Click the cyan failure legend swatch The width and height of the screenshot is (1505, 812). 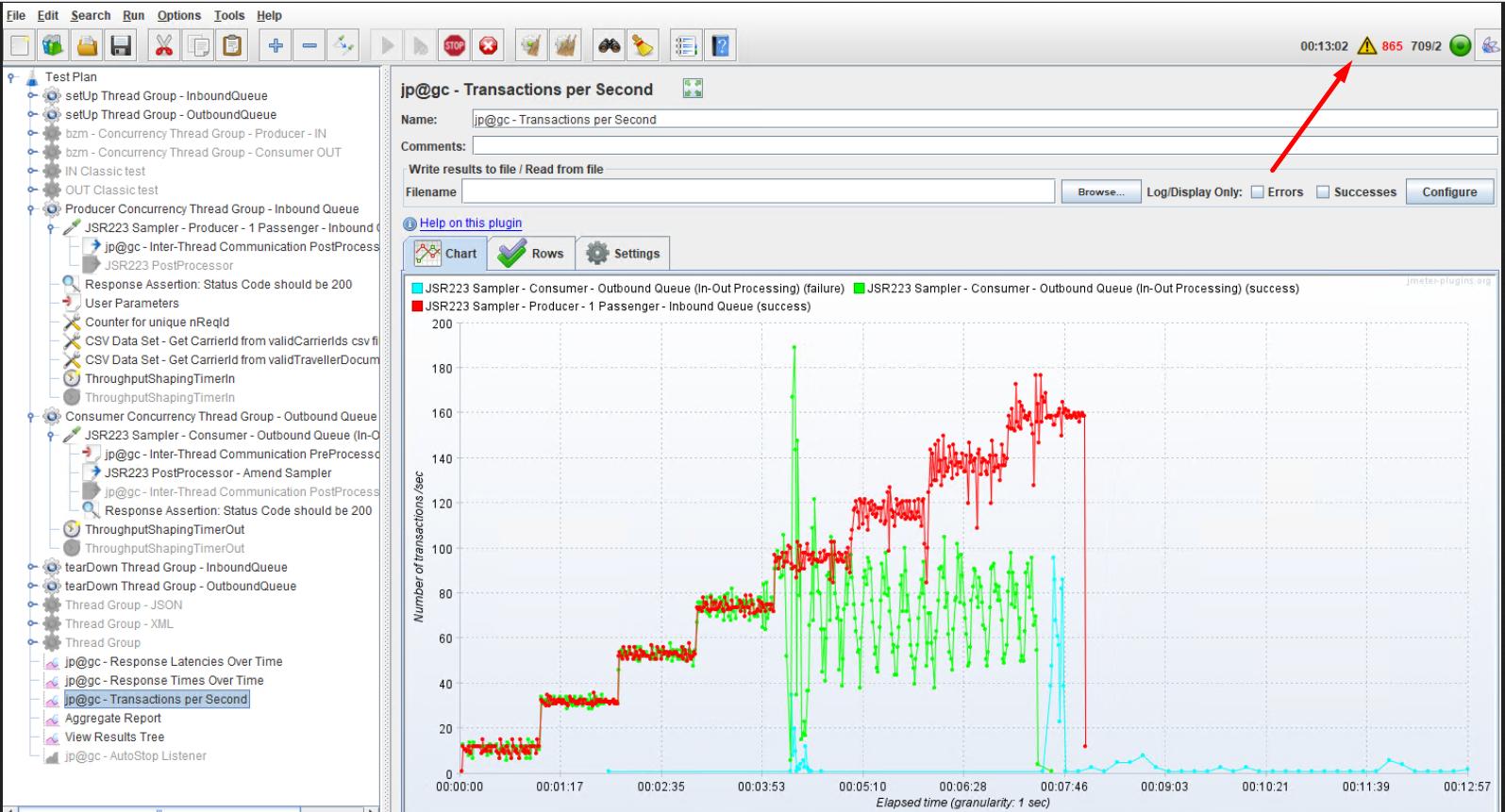click(417, 289)
